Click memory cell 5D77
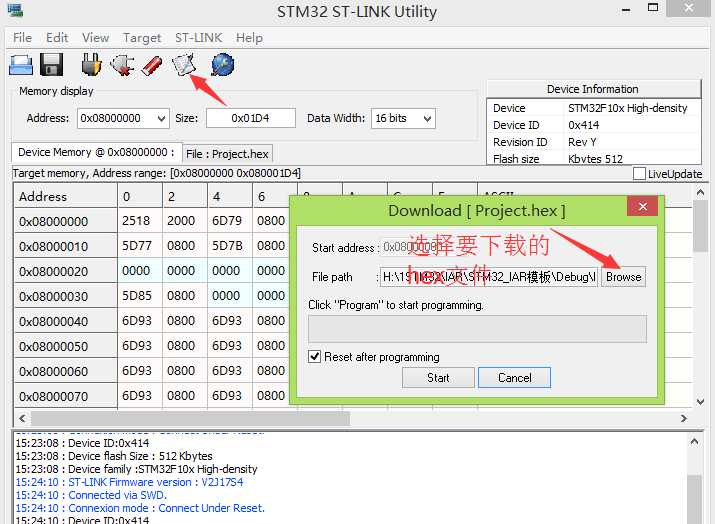 click(x=140, y=246)
